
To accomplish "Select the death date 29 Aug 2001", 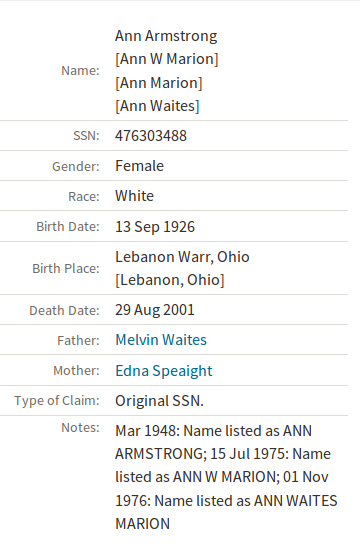I will 155,310.
